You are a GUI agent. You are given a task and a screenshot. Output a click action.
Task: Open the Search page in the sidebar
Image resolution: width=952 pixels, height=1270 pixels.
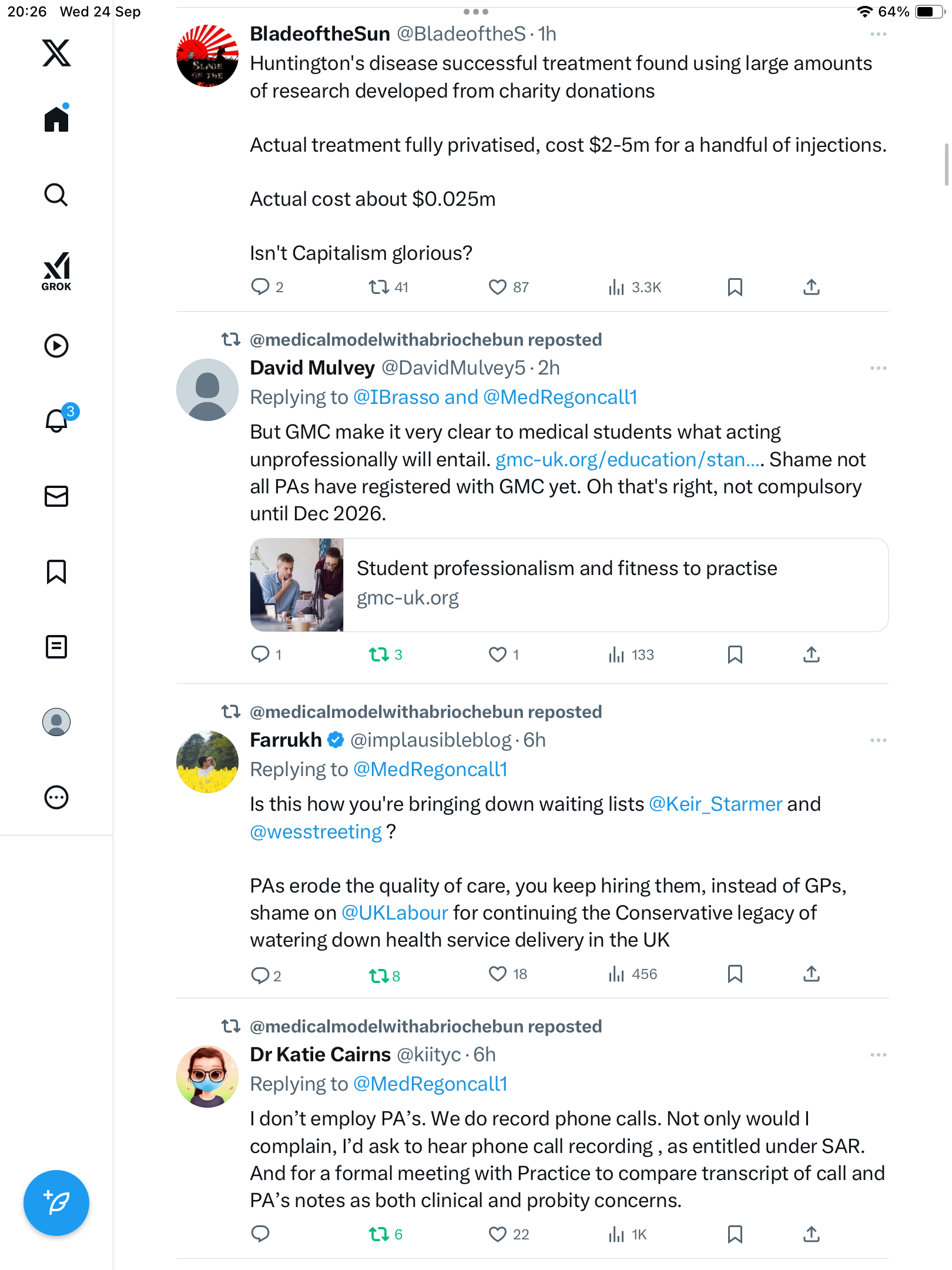tap(56, 195)
